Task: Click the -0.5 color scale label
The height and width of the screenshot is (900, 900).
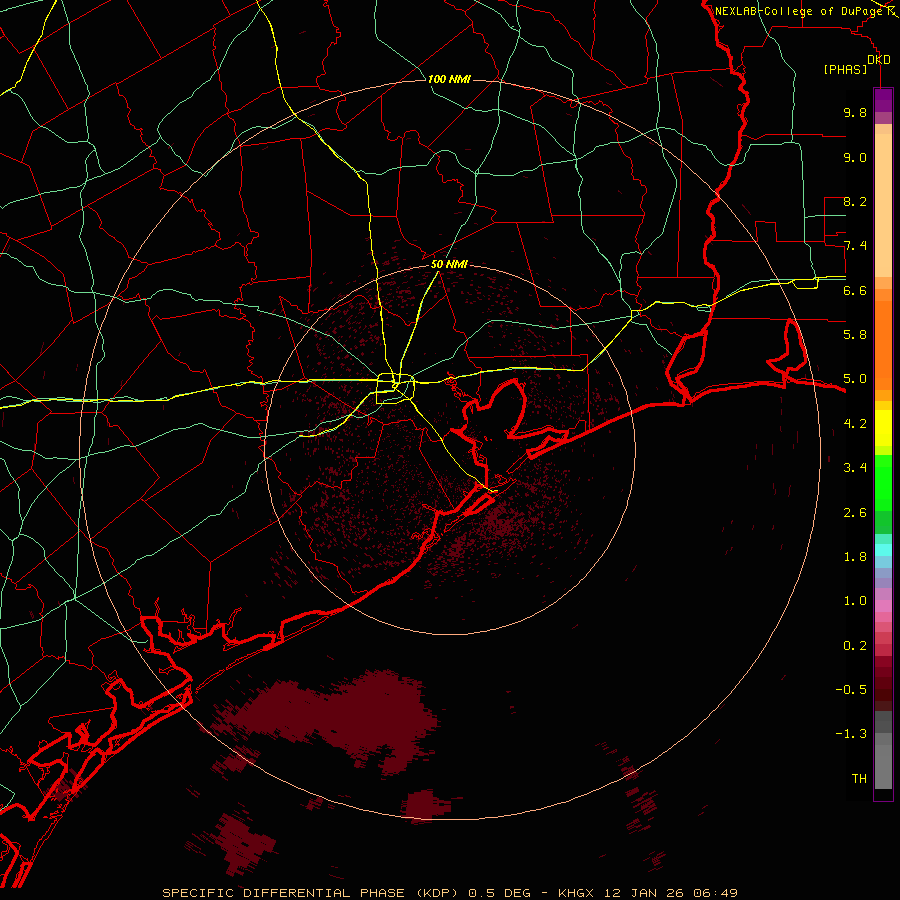Action: 851,690
